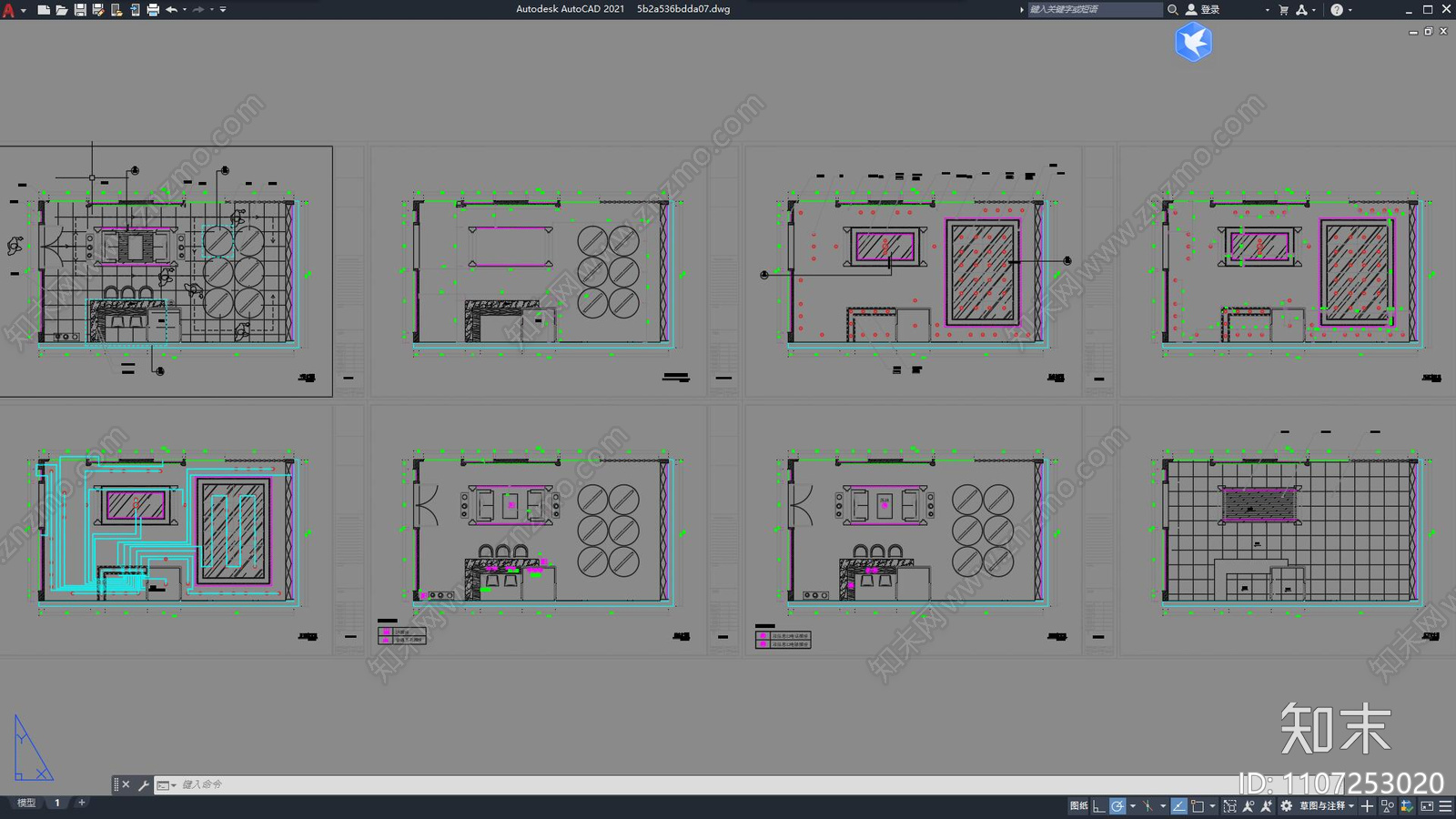This screenshot has width=1456, height=819.
Task: Undo the last action with the arrow icon
Action: (x=171, y=10)
